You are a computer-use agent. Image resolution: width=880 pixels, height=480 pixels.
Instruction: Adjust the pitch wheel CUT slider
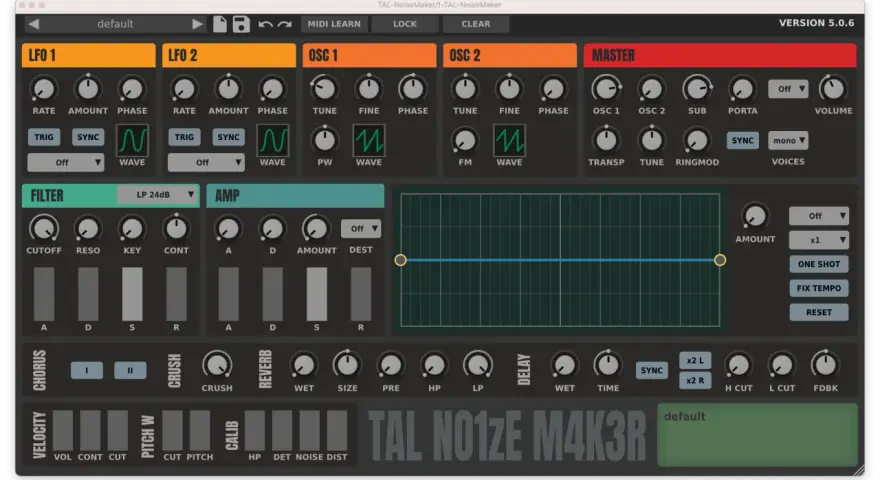[172, 430]
